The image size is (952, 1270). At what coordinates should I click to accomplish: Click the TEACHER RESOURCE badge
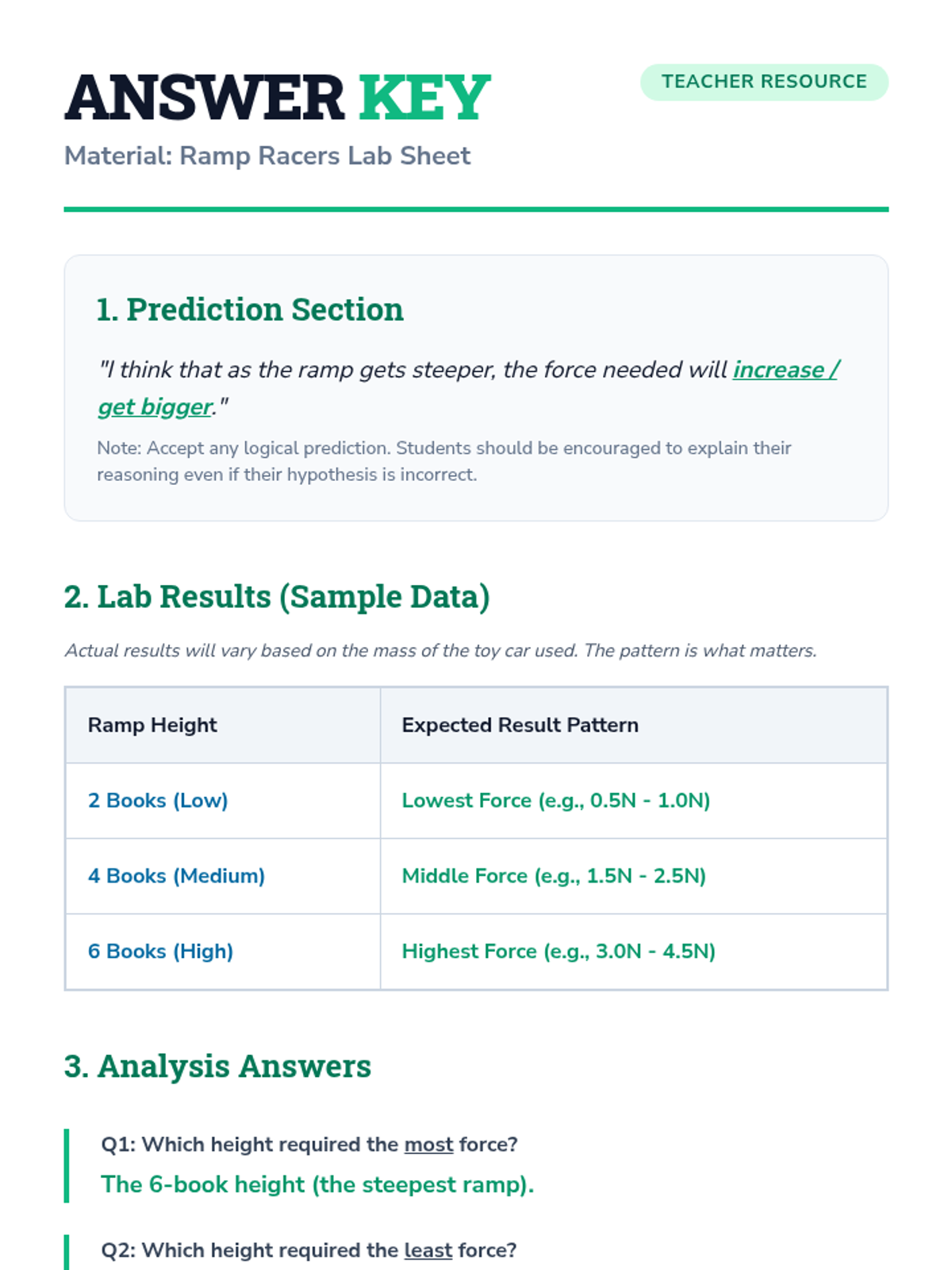point(764,82)
